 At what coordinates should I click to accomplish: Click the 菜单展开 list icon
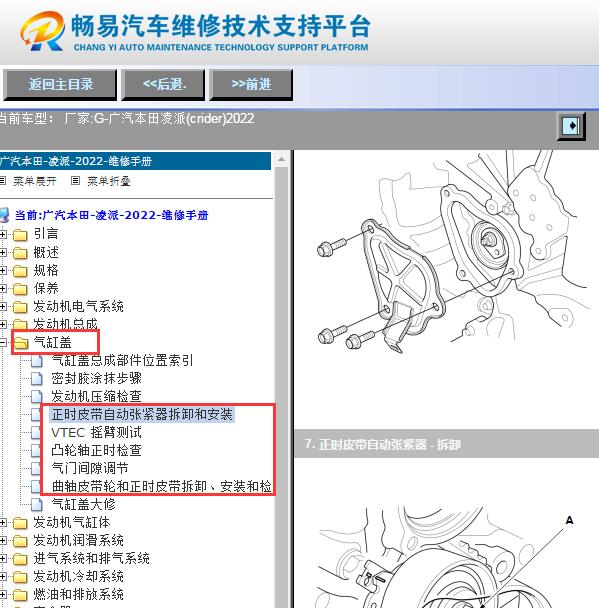(2, 180)
